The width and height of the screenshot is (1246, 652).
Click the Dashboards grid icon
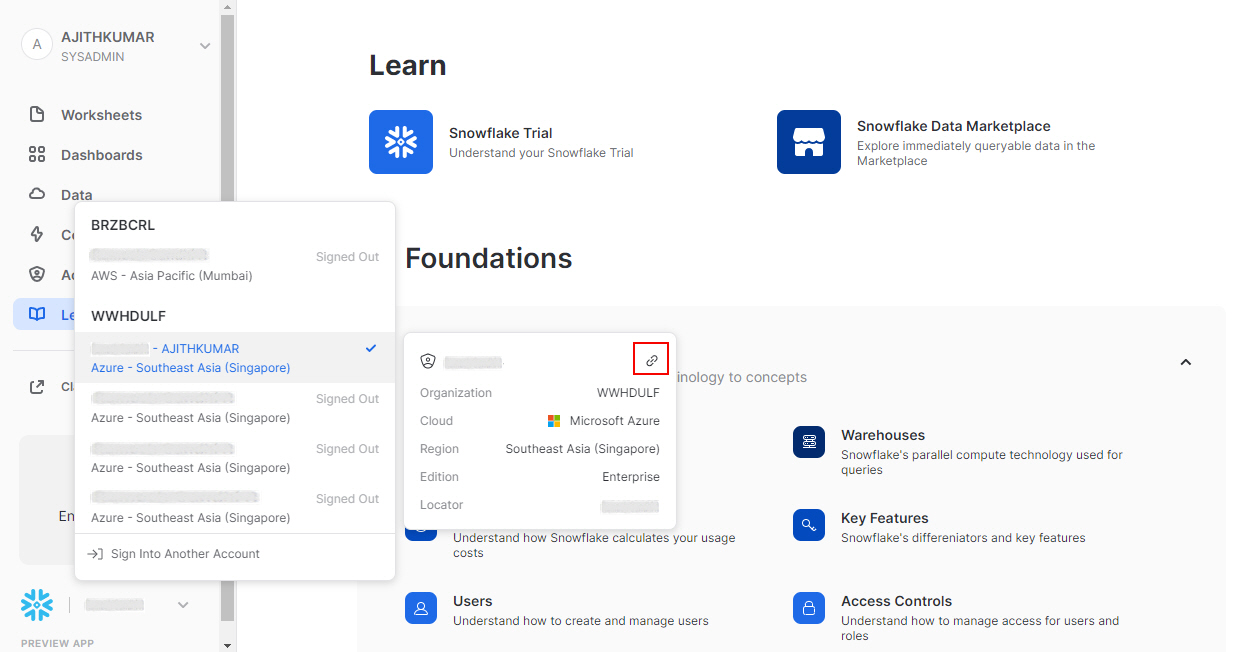click(37, 154)
